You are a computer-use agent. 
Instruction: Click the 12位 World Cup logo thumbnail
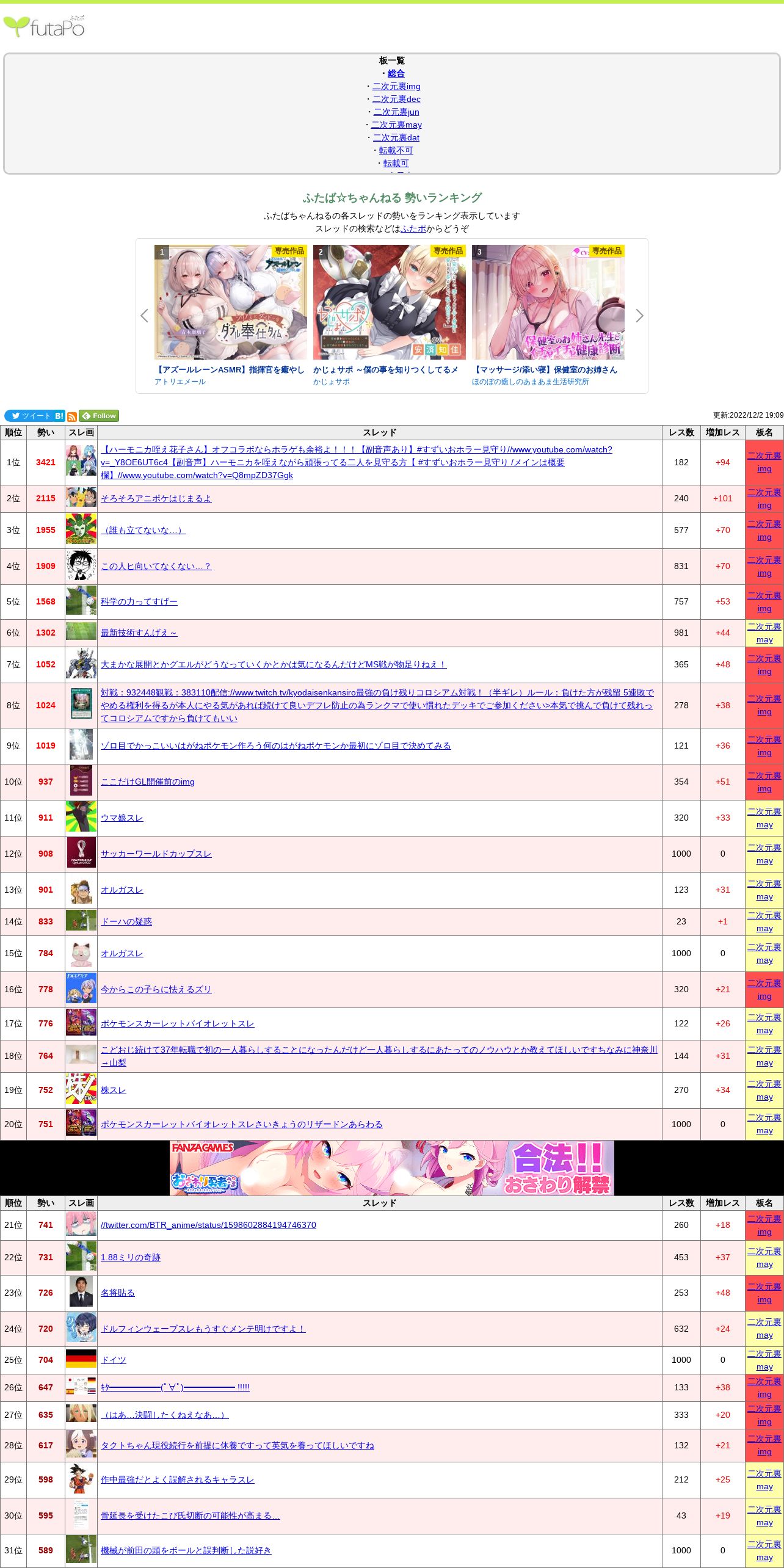point(81,853)
